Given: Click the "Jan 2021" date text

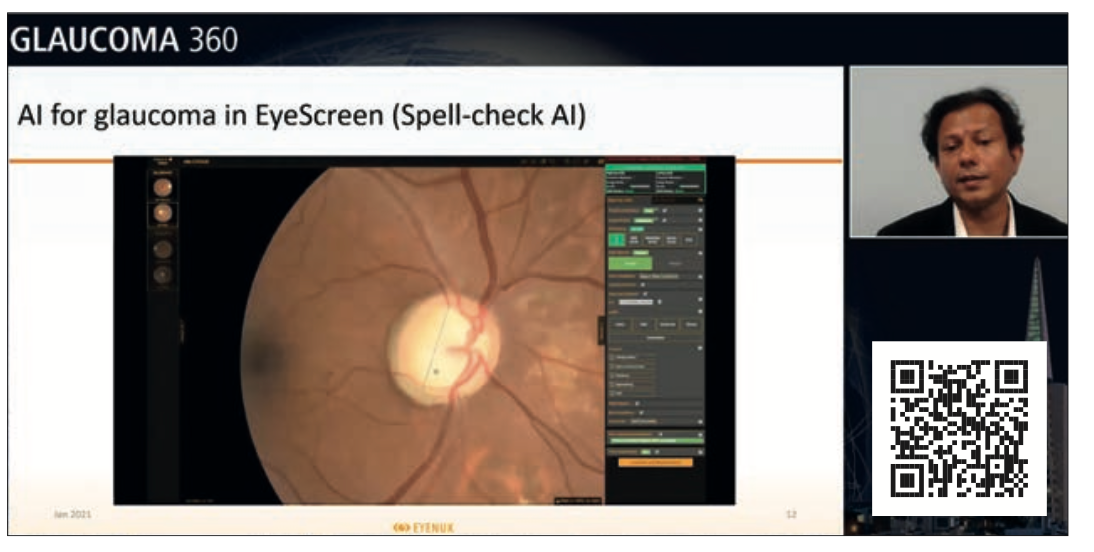Looking at the screenshot, I should [73, 514].
